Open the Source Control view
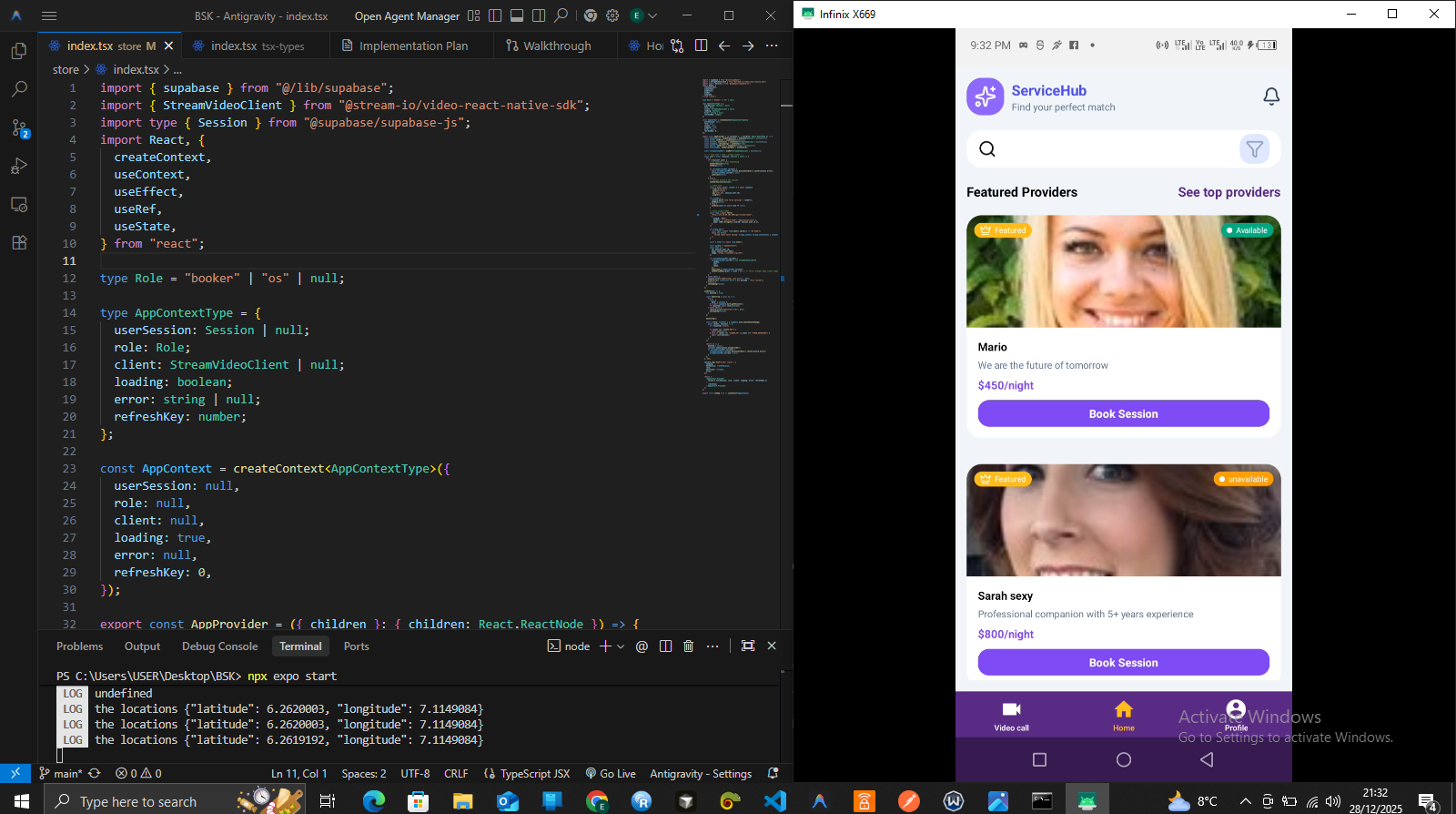This screenshot has width=1456, height=814. (19, 128)
